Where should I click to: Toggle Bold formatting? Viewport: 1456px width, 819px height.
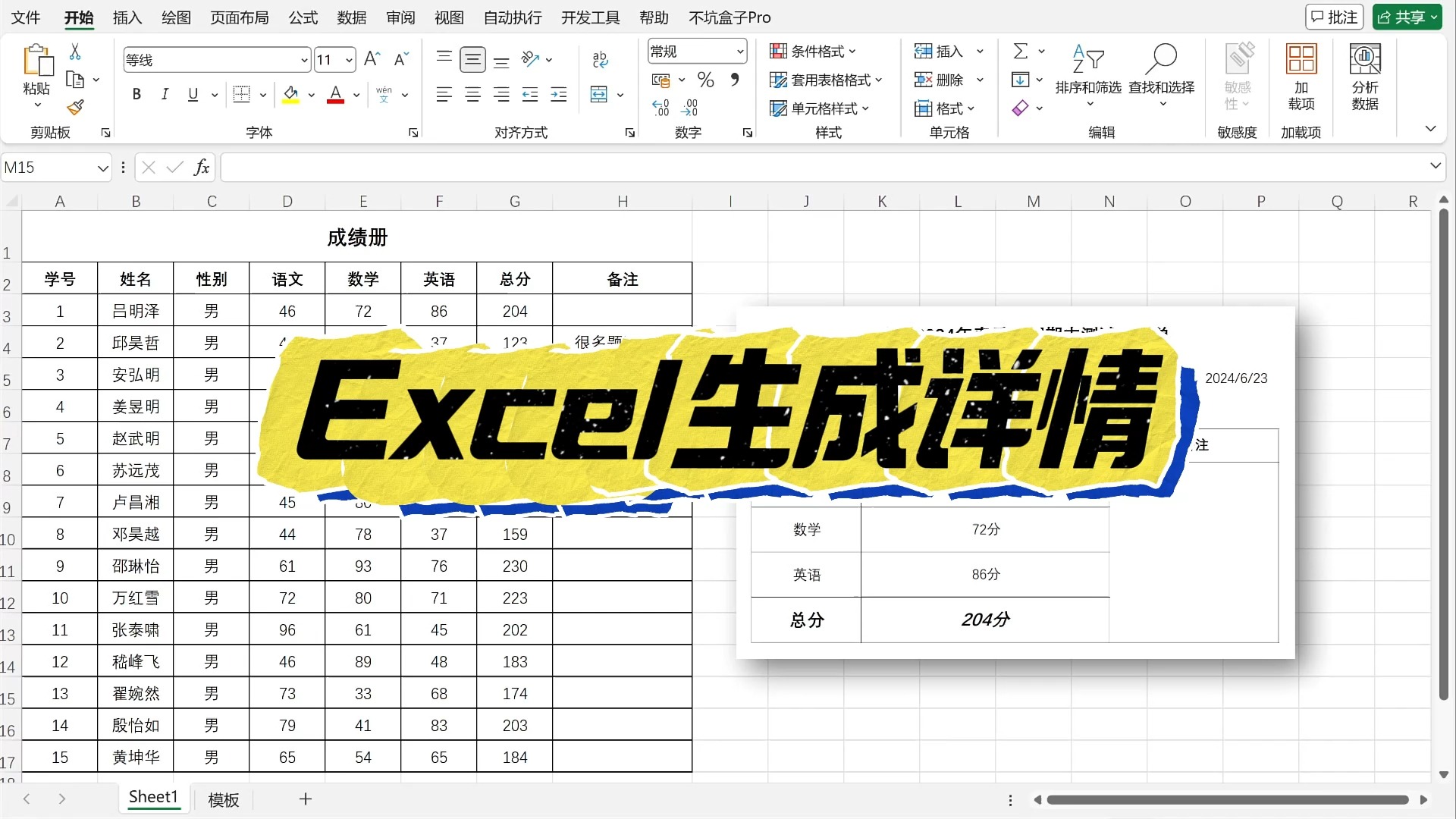(x=136, y=94)
